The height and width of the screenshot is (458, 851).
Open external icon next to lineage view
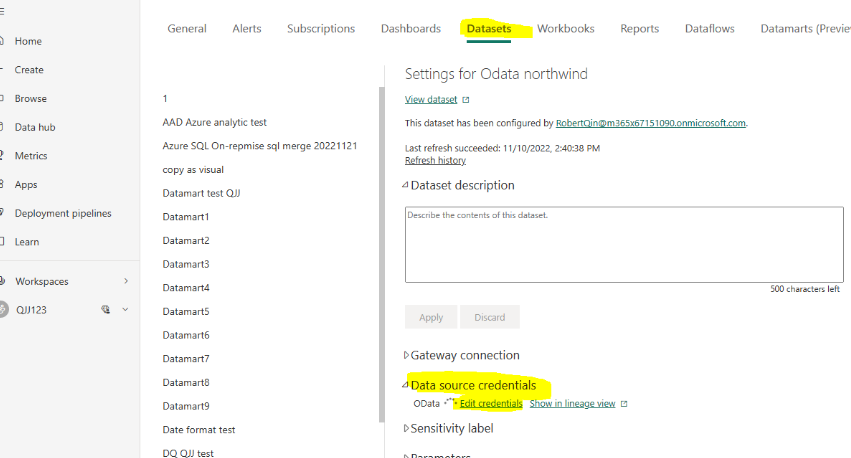pos(624,404)
